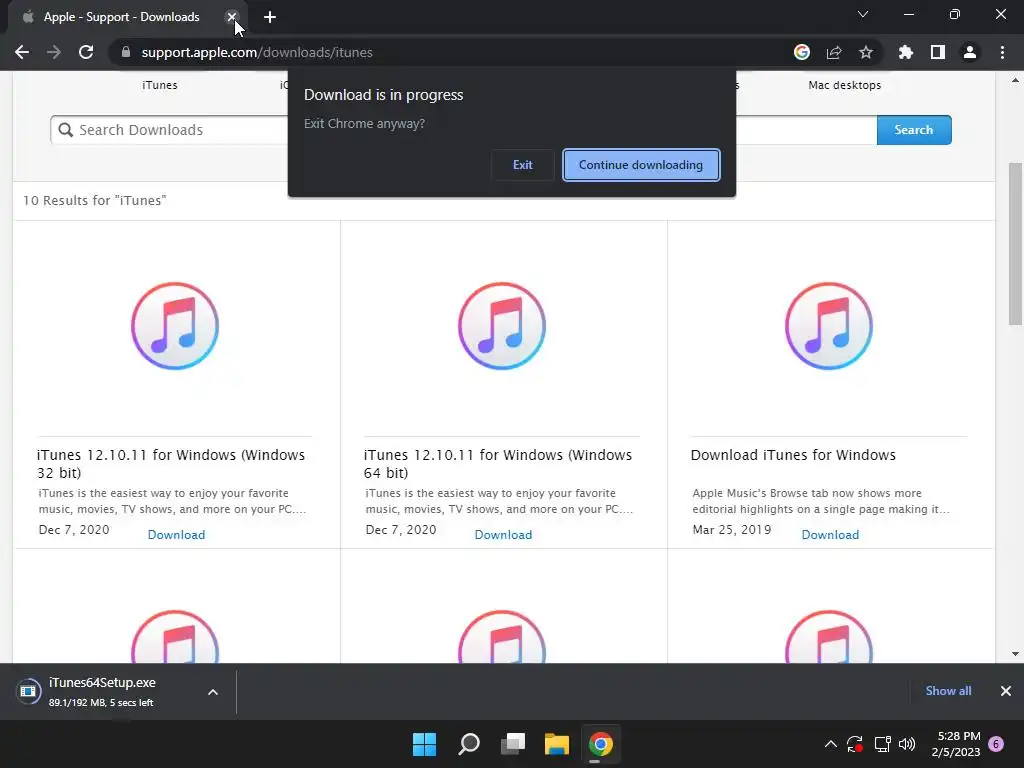Close the downloads bar
Image resolution: width=1024 pixels, height=768 pixels.
[1006, 691]
